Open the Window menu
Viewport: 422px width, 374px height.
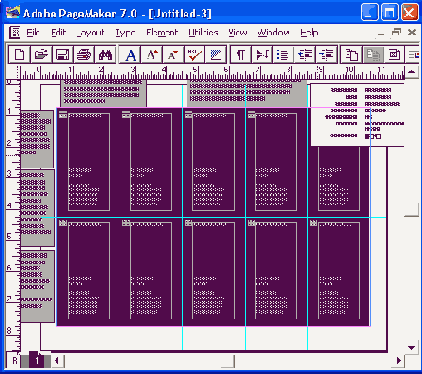273,32
